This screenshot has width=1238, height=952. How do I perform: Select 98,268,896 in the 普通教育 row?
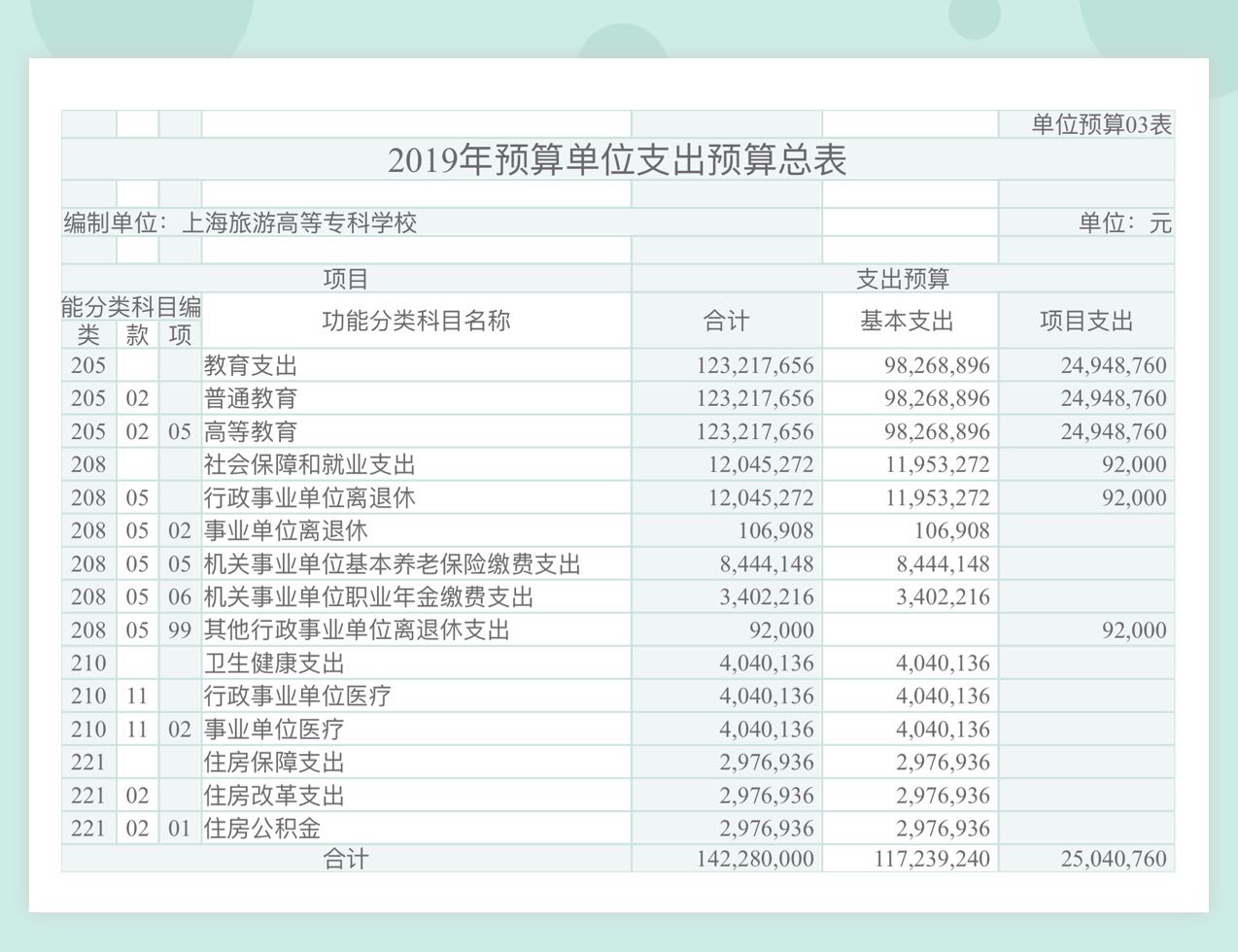point(938,399)
